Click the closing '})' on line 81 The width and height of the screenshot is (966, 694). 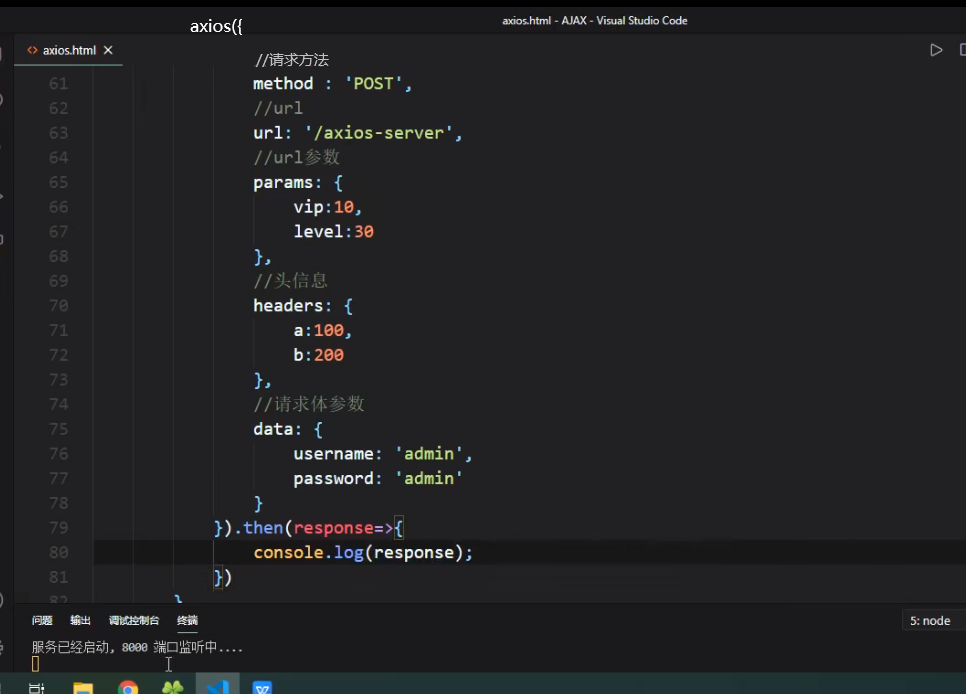[x=222, y=578]
